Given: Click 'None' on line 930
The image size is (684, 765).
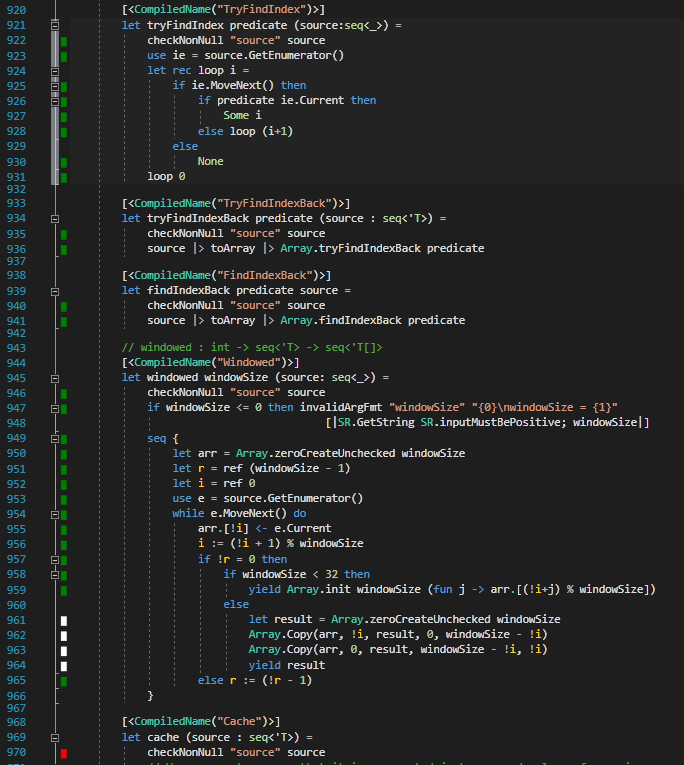Looking at the screenshot, I should 210,161.
